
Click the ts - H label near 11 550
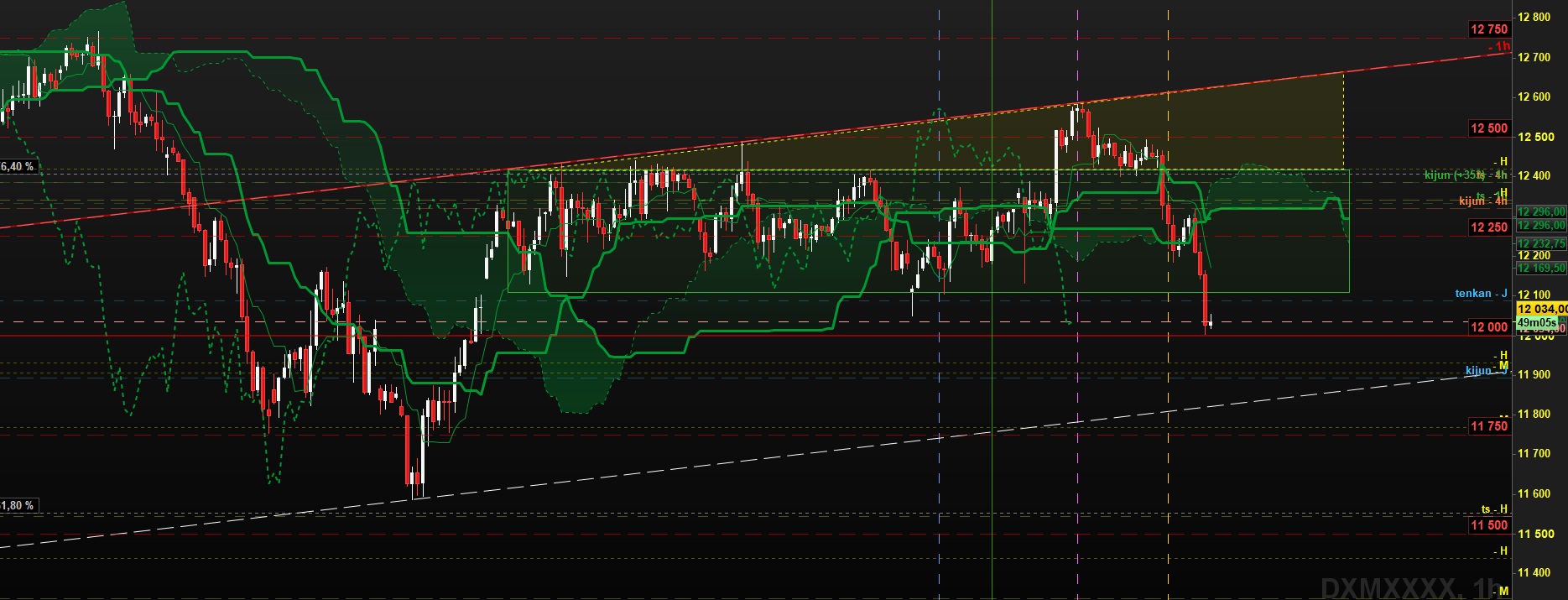click(1494, 509)
